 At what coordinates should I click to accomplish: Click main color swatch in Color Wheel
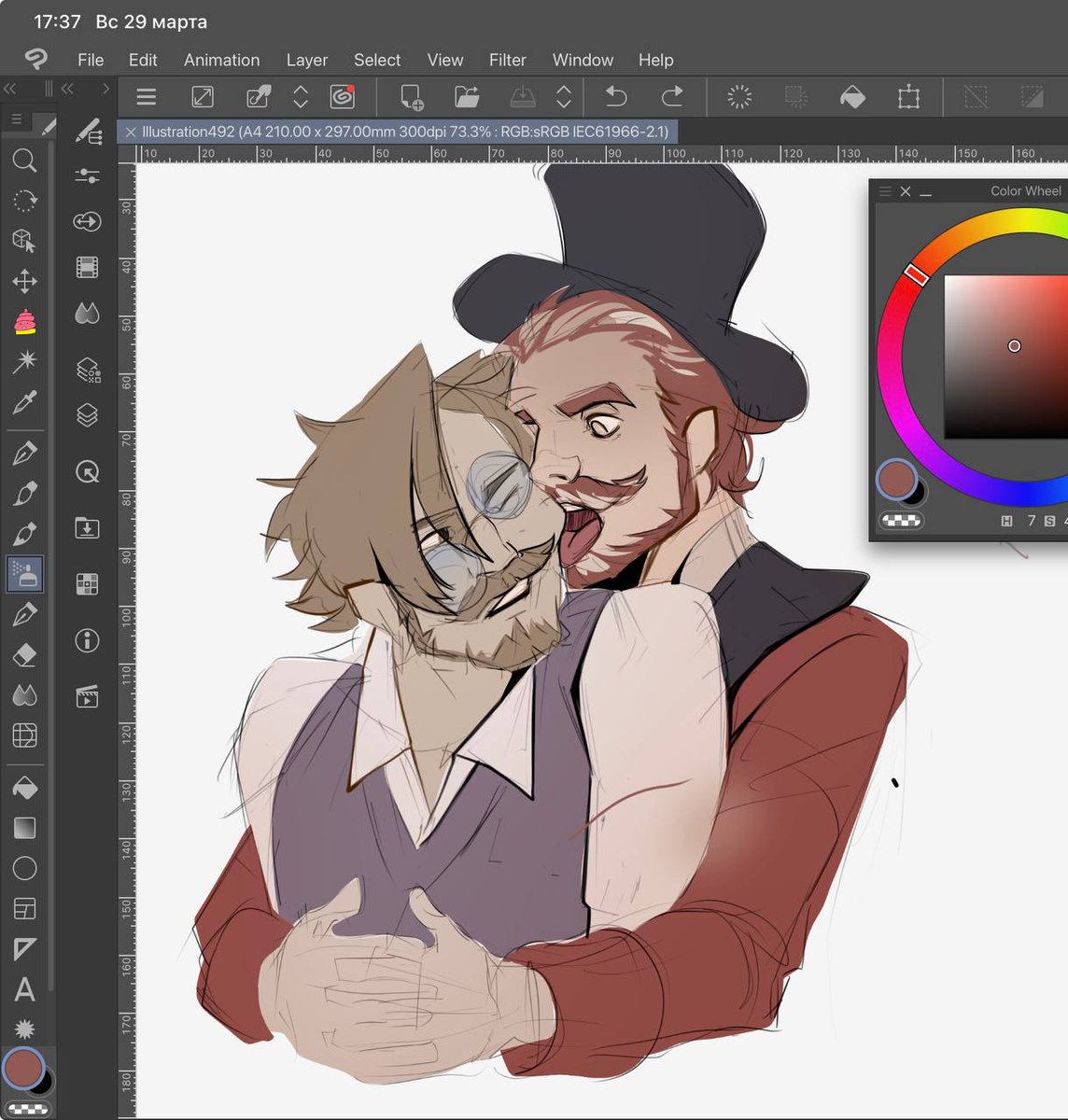pos(896,479)
